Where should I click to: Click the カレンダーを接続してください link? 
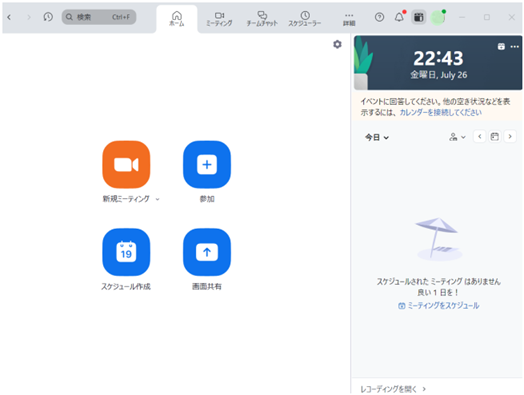click(441, 112)
